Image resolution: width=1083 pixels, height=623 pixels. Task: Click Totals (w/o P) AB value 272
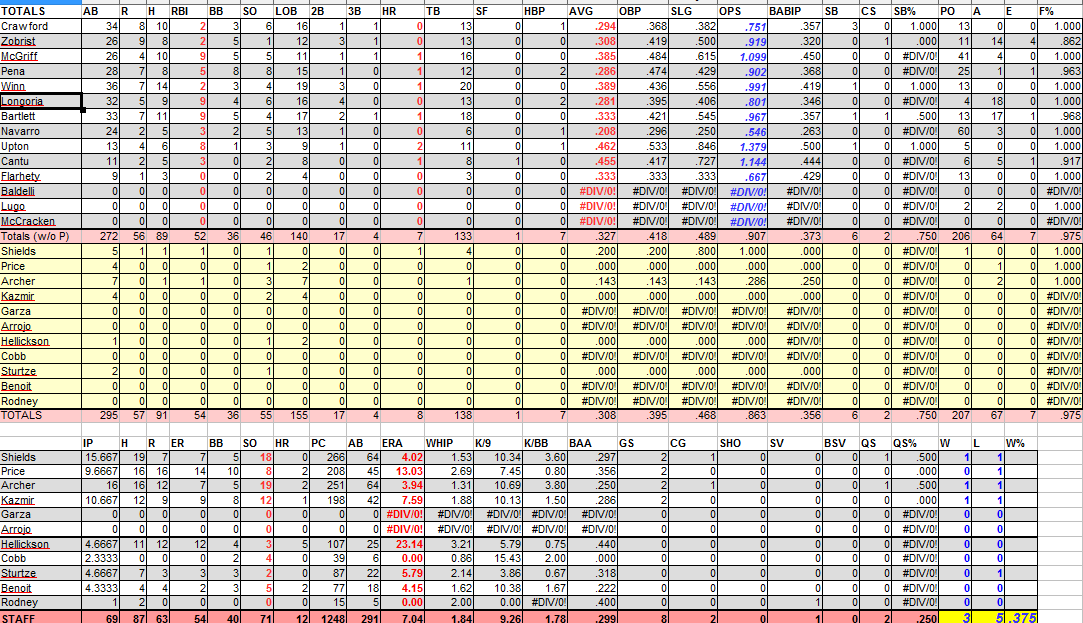coord(100,236)
